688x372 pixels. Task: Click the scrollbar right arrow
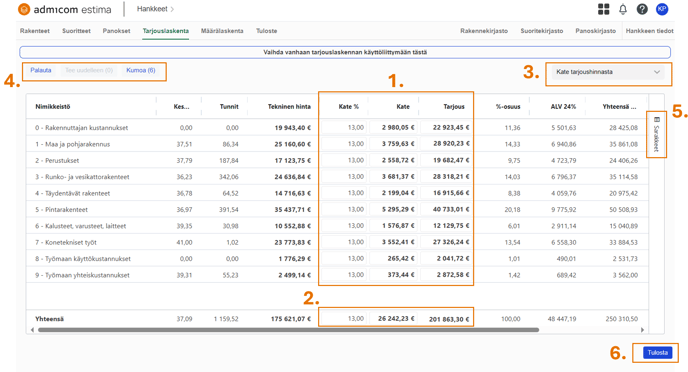(642, 330)
